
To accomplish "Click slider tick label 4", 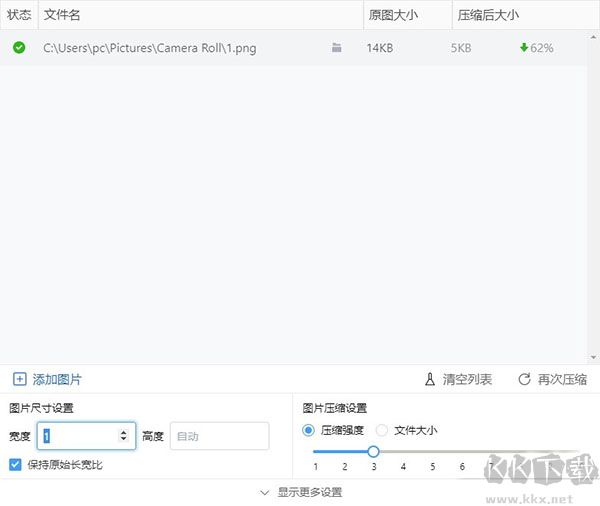I will [403, 467].
